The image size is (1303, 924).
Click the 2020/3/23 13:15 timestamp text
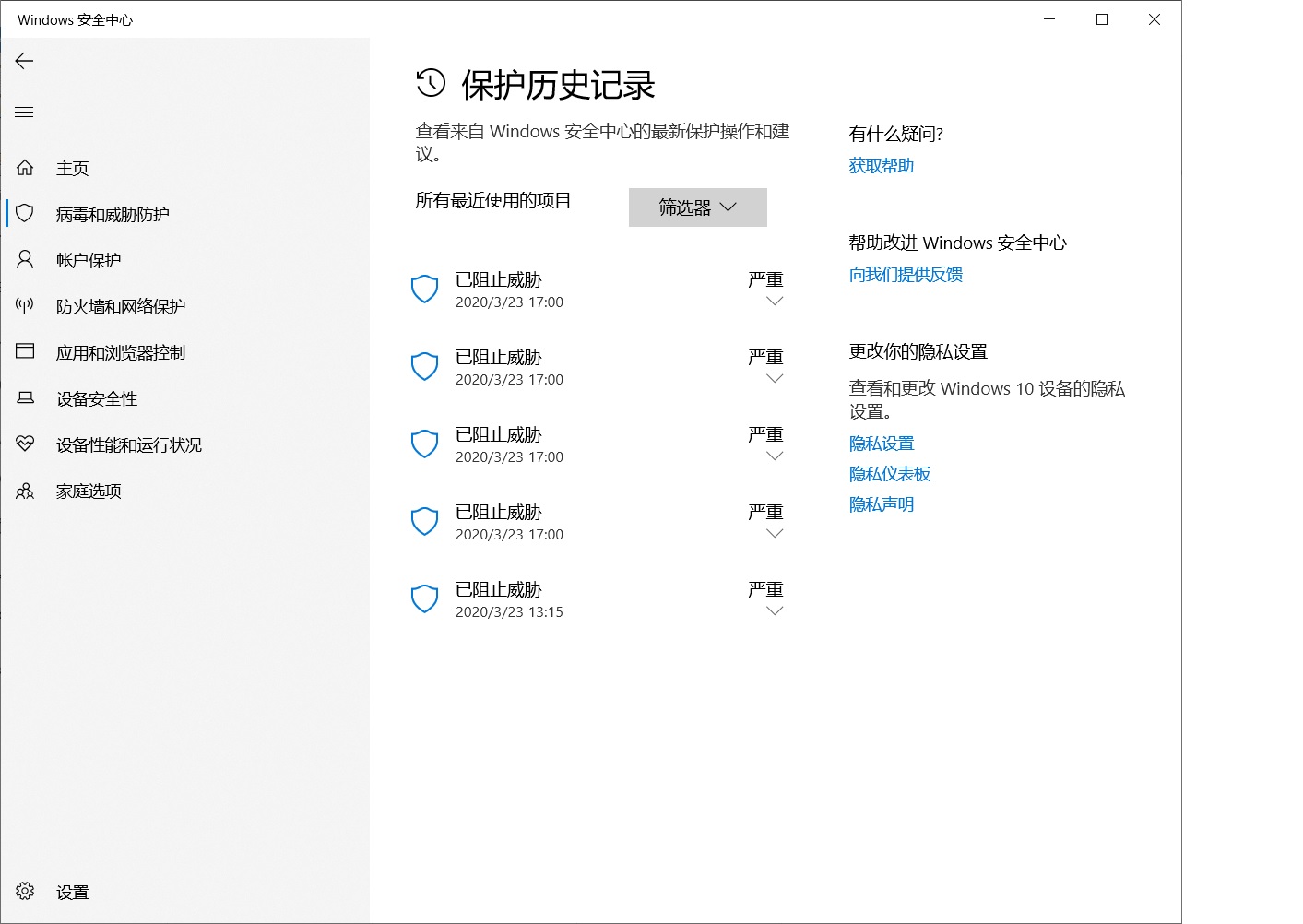click(x=509, y=612)
